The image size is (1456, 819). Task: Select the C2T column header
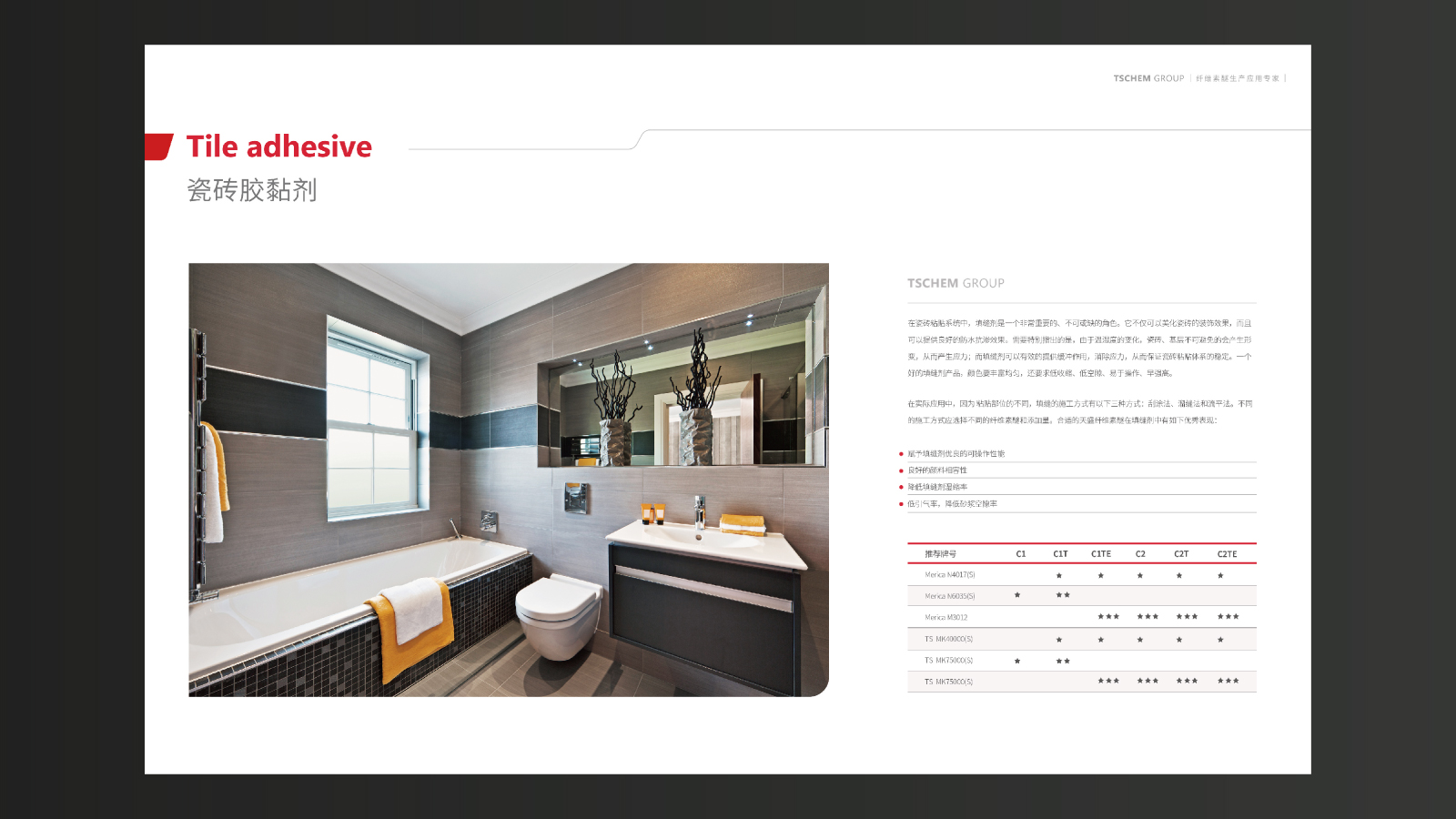click(1180, 554)
